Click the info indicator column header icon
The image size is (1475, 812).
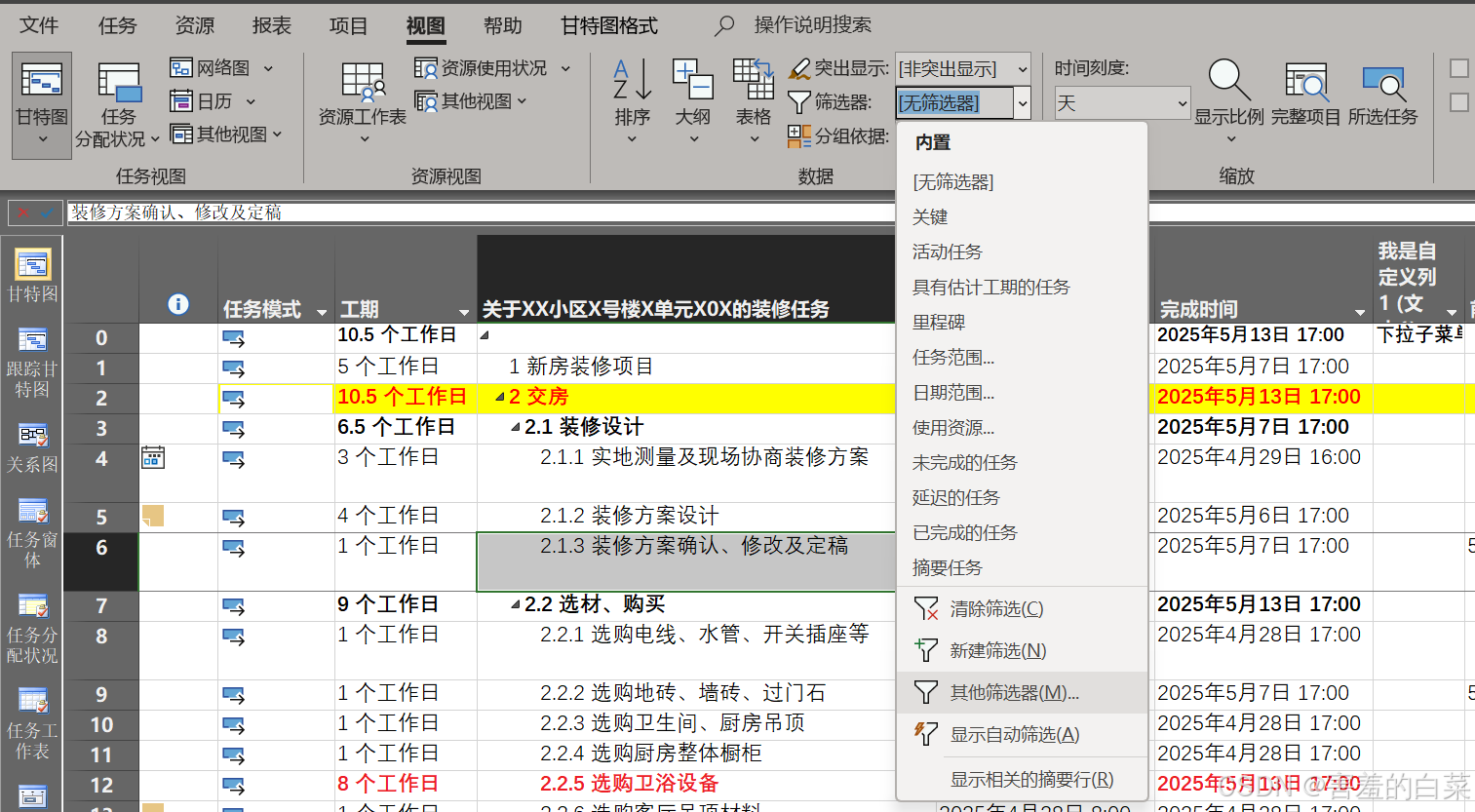(178, 304)
